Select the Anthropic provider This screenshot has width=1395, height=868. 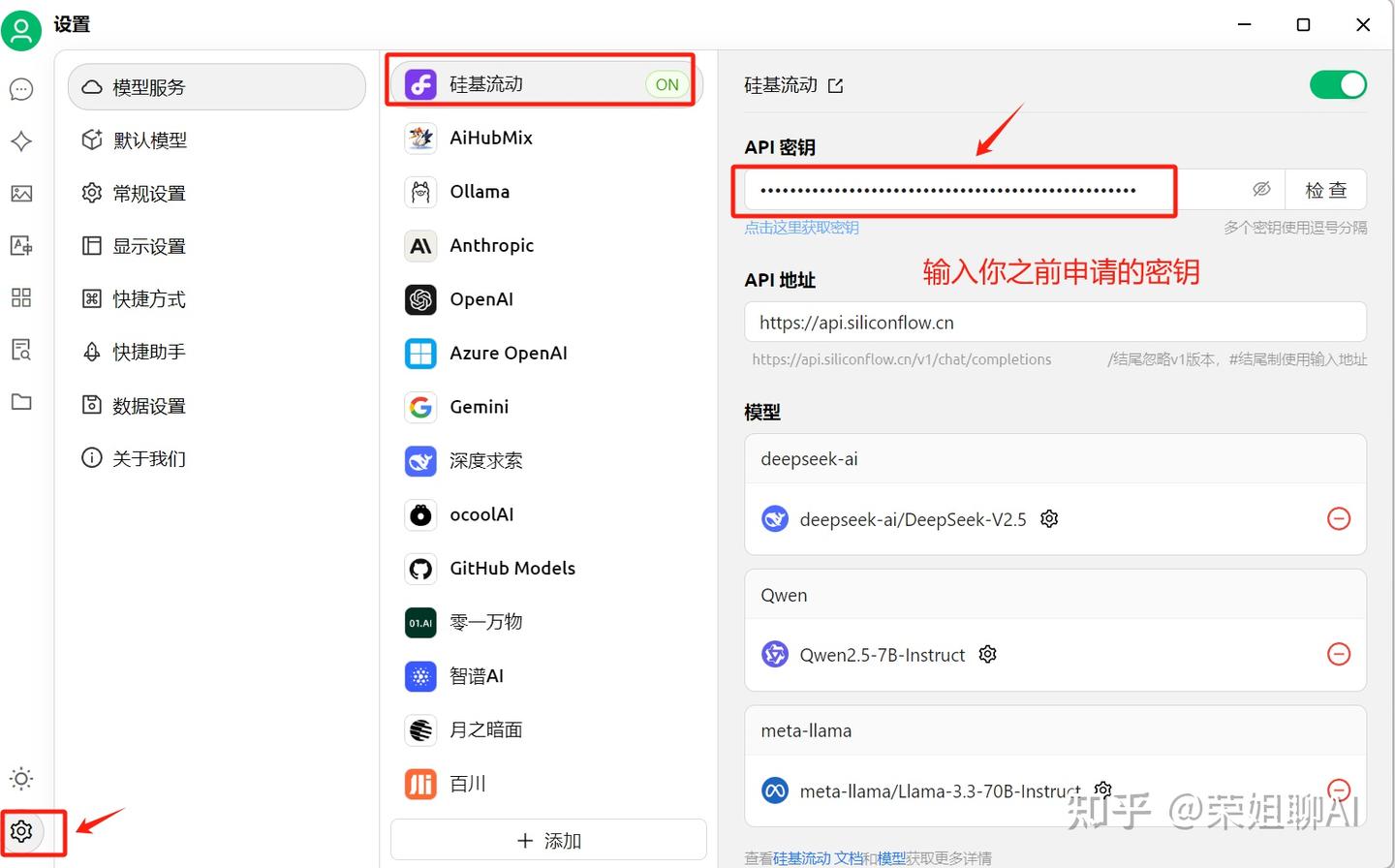point(492,245)
